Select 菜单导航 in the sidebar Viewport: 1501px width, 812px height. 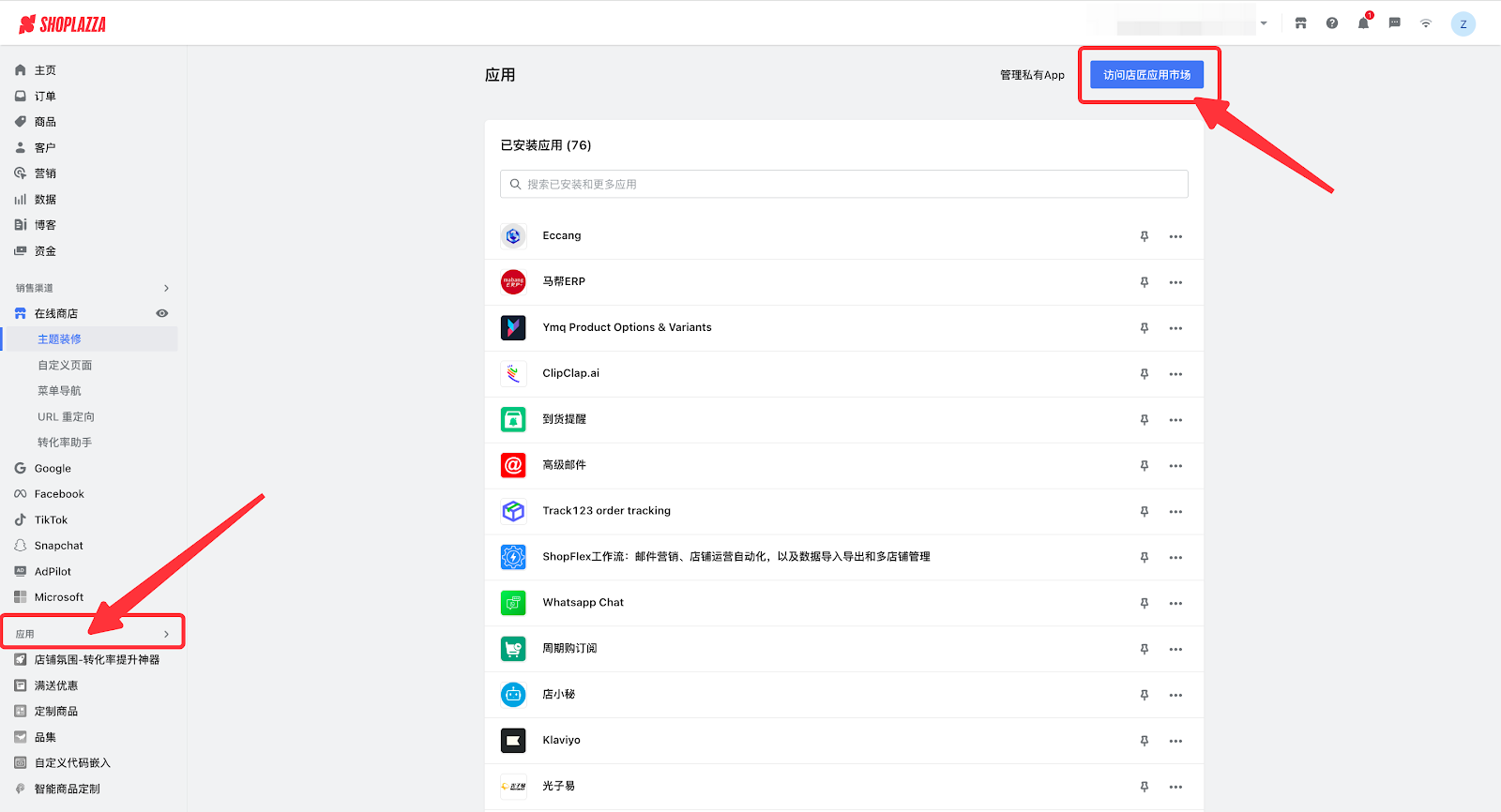click(x=59, y=391)
